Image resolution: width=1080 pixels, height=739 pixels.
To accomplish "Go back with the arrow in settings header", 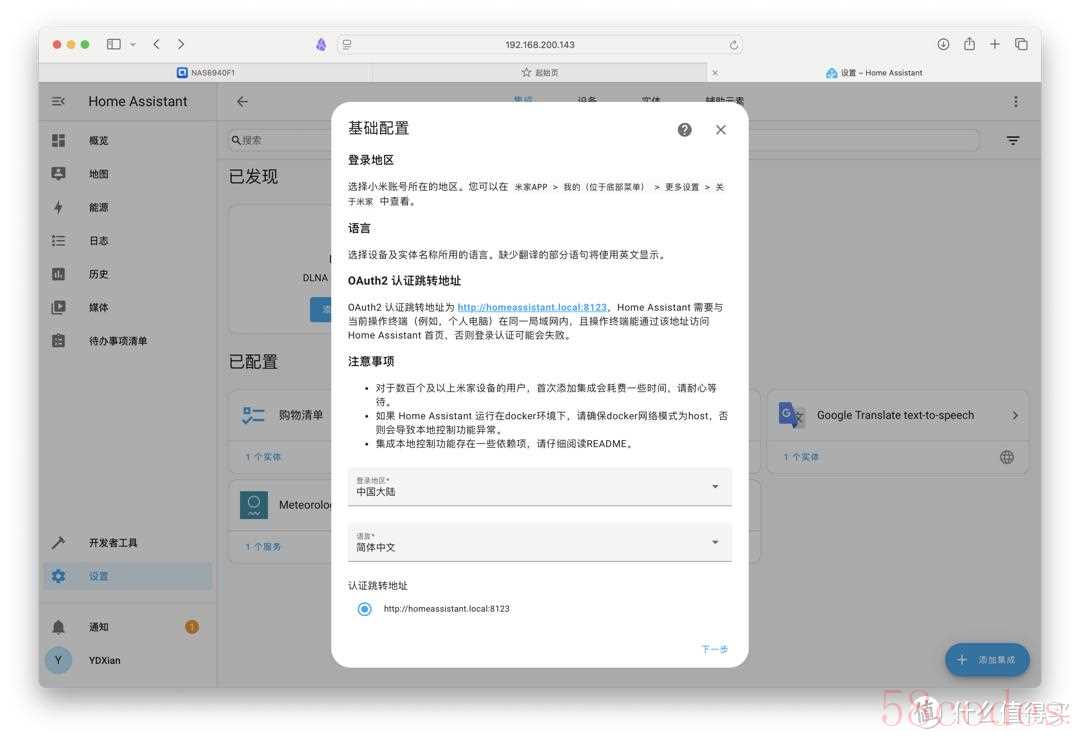I will (x=242, y=101).
